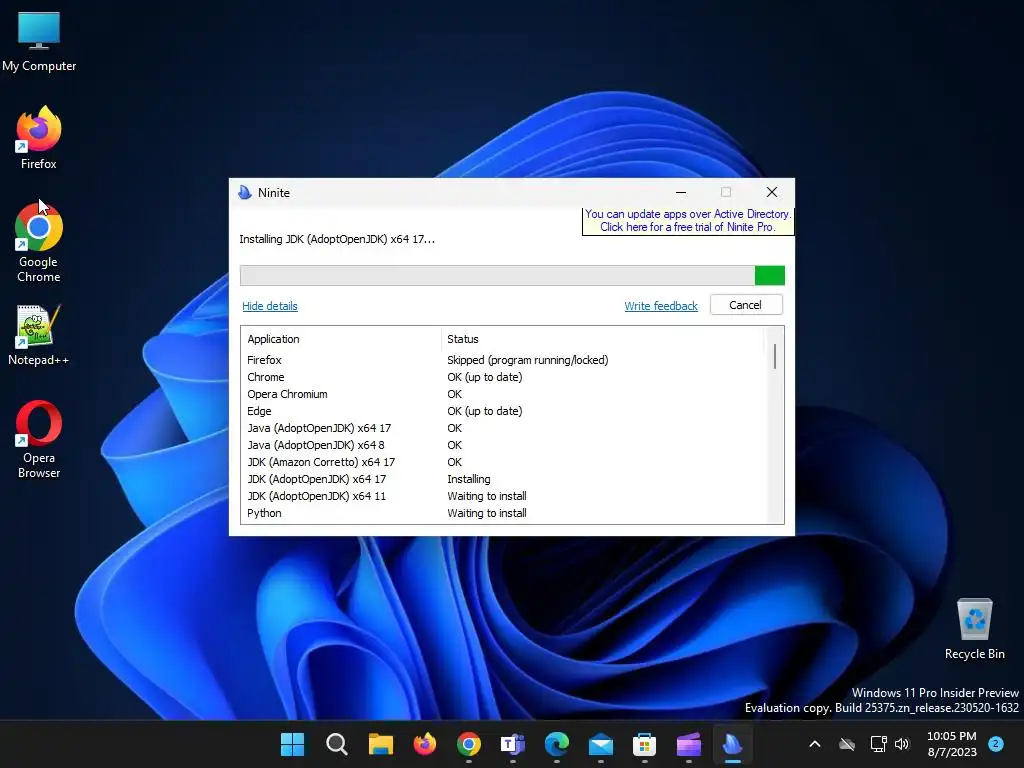This screenshot has width=1024, height=768.
Task: Click Write feedback link
Action: tap(661, 306)
